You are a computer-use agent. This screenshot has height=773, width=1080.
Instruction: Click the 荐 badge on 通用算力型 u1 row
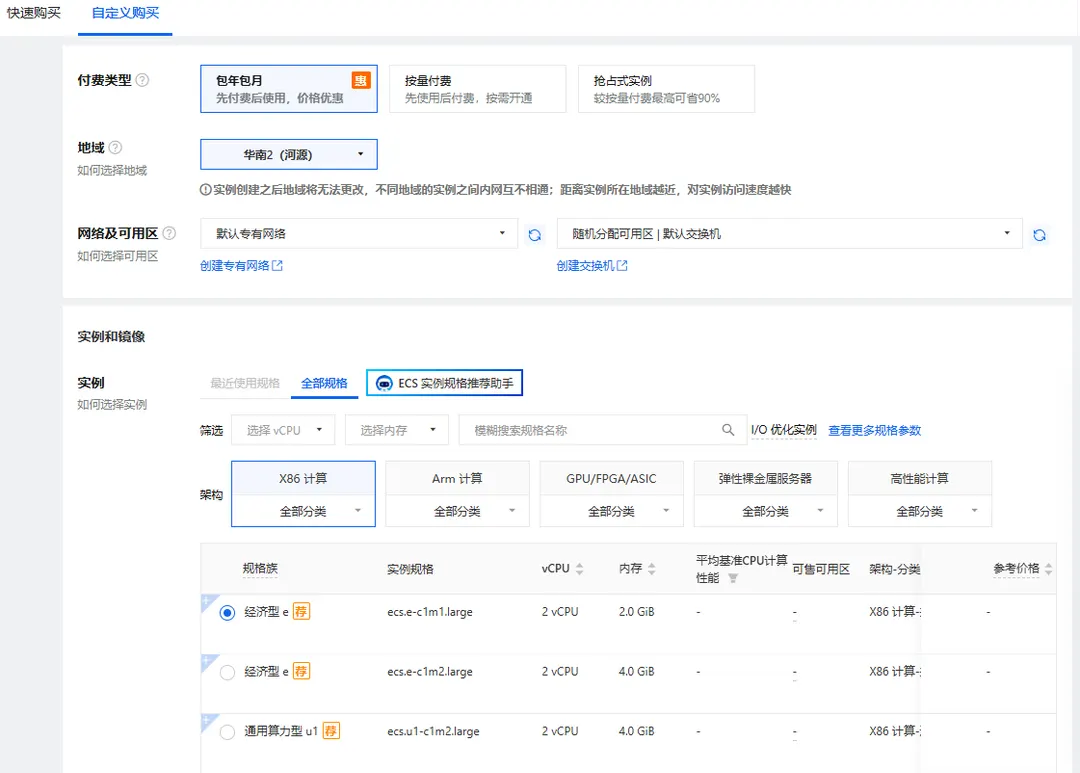click(x=331, y=731)
